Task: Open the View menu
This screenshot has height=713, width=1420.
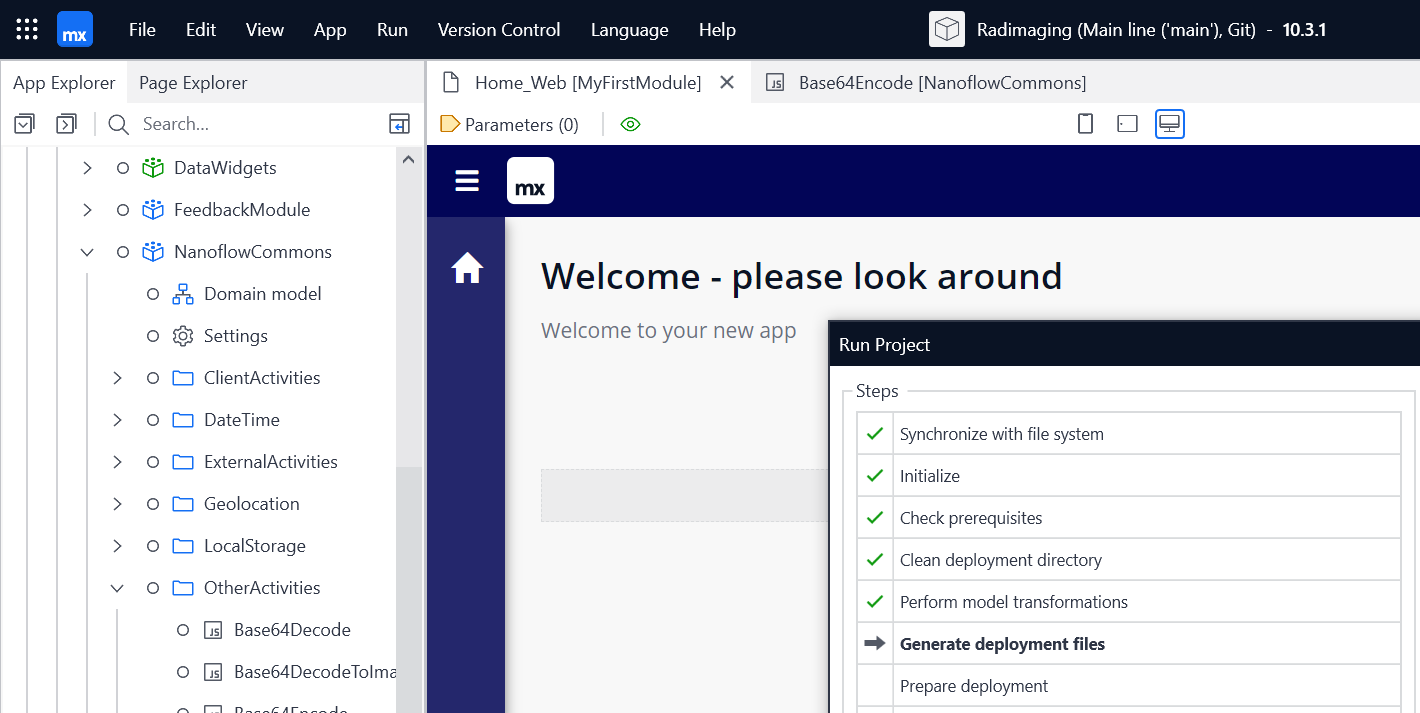Action: 265,30
